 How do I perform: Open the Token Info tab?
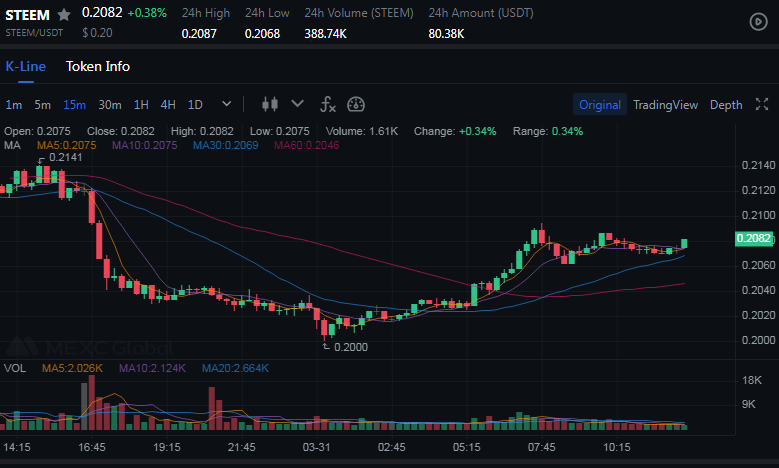click(x=98, y=67)
